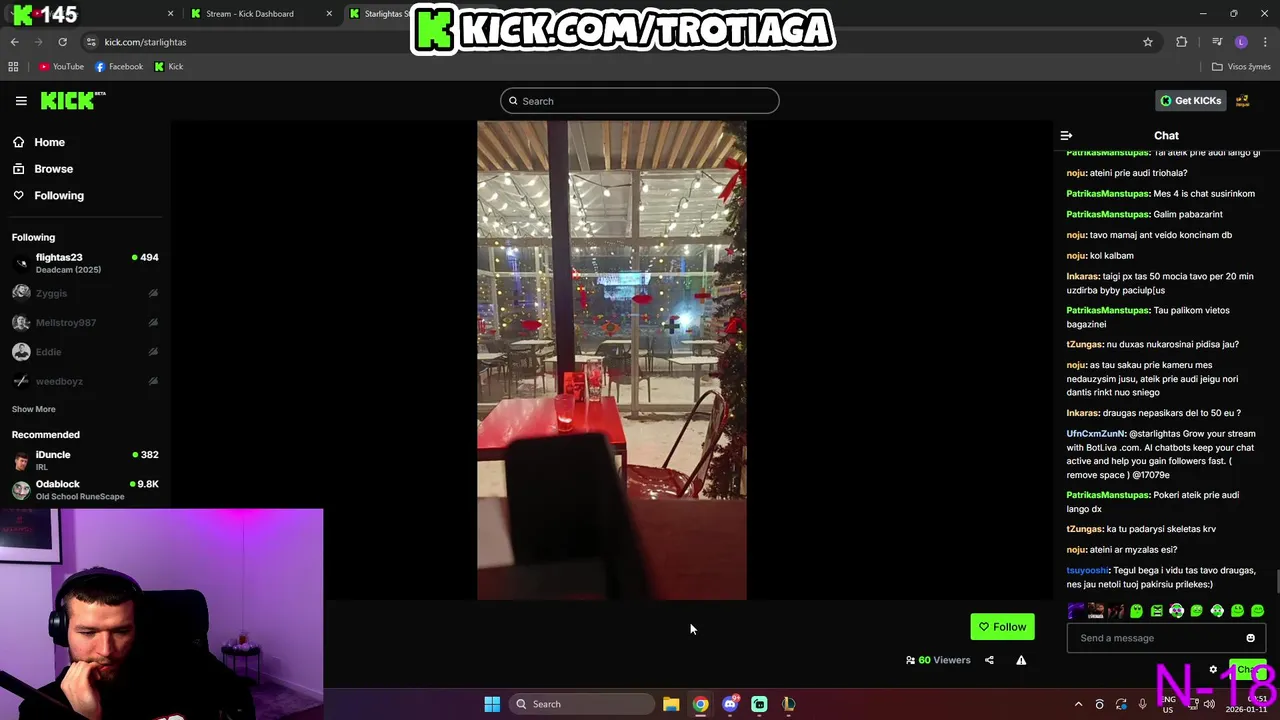Click the 60 Viewers count
Viewport: 1280px width, 720px height.
[938, 660]
